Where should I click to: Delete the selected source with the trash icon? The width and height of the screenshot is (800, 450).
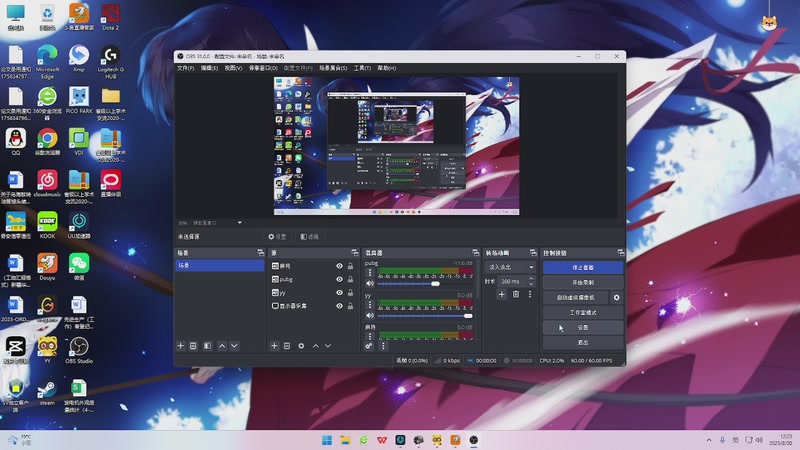[287, 346]
